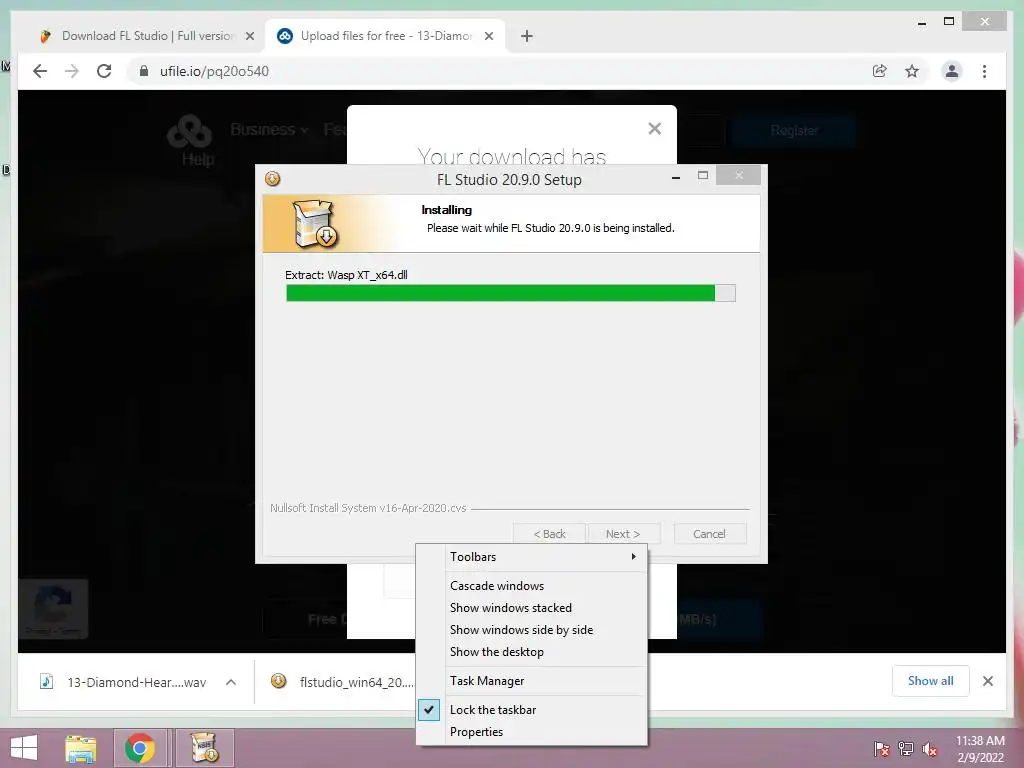Reload the ufile.io page
This screenshot has height=768, width=1024.
click(x=104, y=71)
